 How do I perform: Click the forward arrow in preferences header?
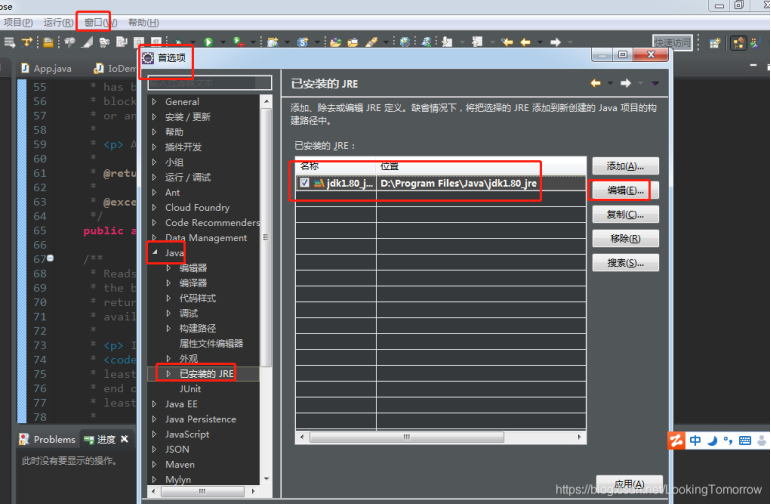click(625, 83)
